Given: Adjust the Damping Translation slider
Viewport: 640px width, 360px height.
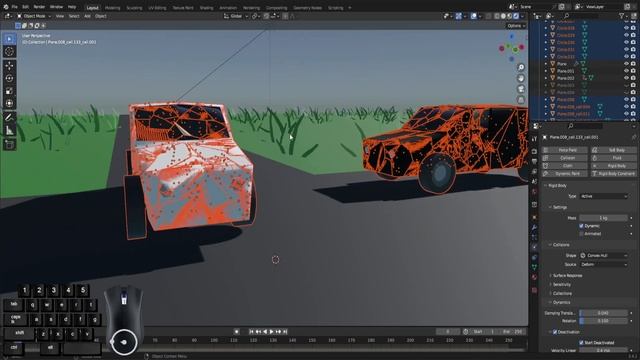Looking at the screenshot, I should pyautogui.click(x=603, y=313).
